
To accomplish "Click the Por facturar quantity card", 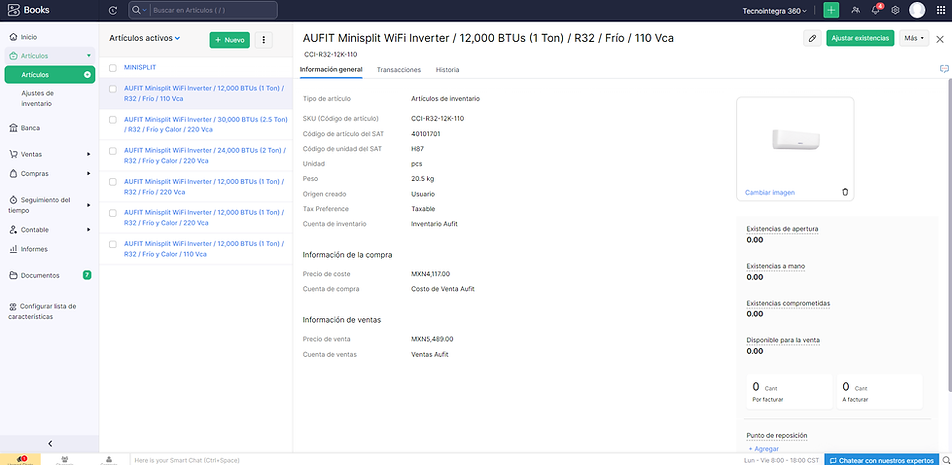I will click(x=789, y=392).
